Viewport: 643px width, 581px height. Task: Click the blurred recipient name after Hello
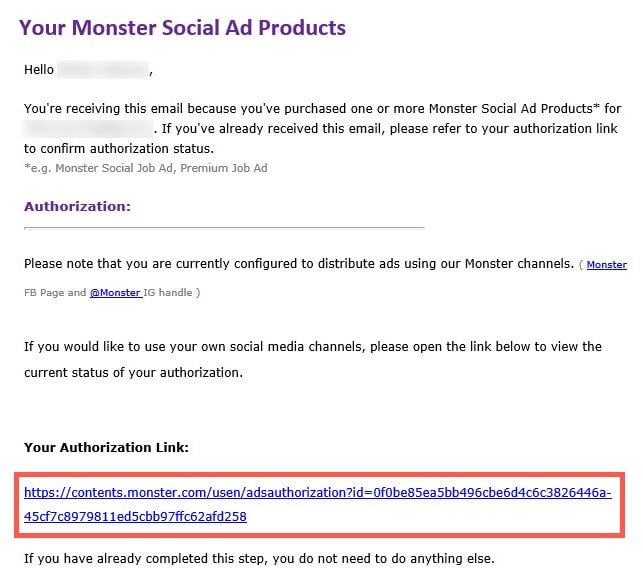point(103,71)
